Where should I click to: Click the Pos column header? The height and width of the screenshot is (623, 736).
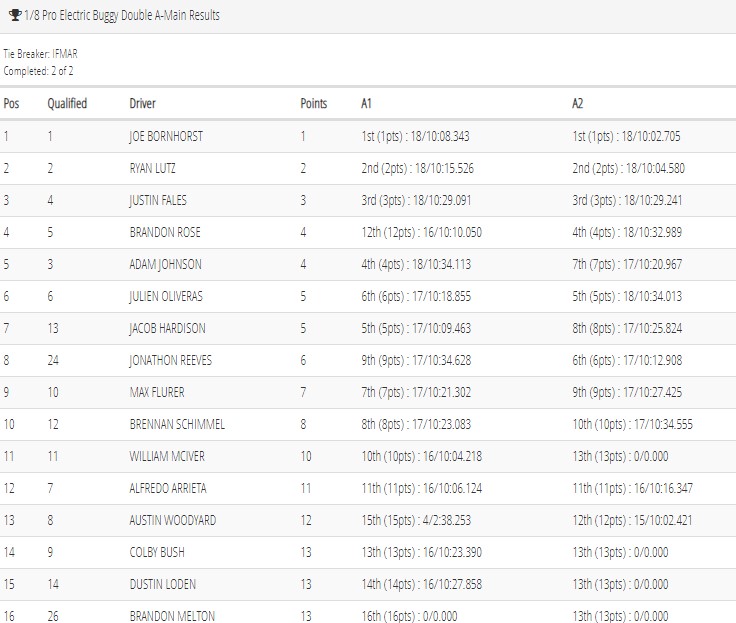pyautogui.click(x=11, y=103)
